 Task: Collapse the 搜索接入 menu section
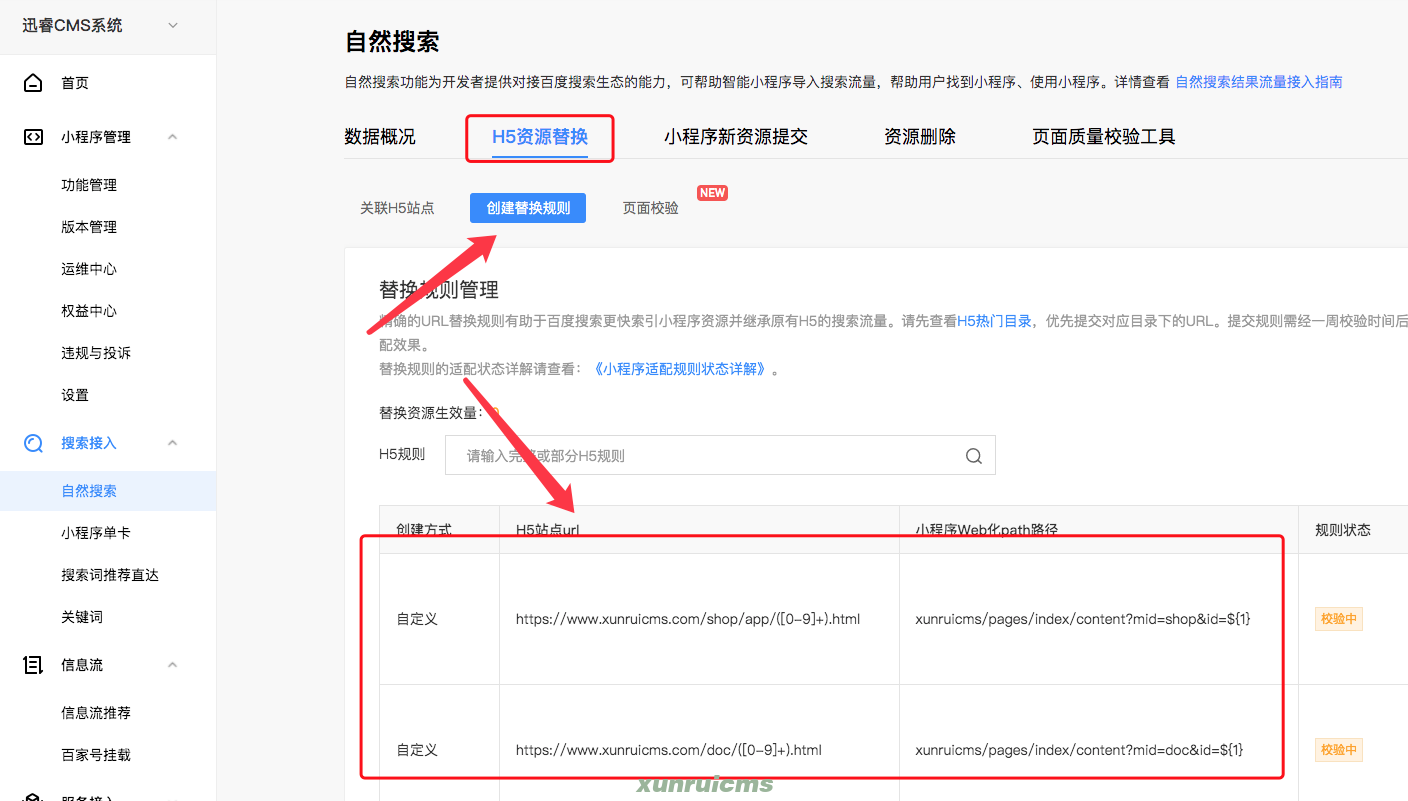(x=172, y=443)
